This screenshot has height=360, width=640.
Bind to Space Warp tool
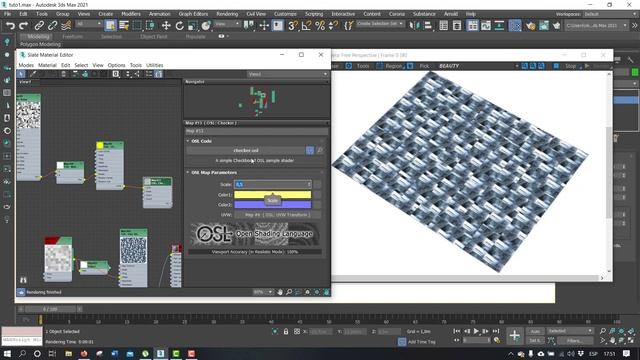(66, 26)
